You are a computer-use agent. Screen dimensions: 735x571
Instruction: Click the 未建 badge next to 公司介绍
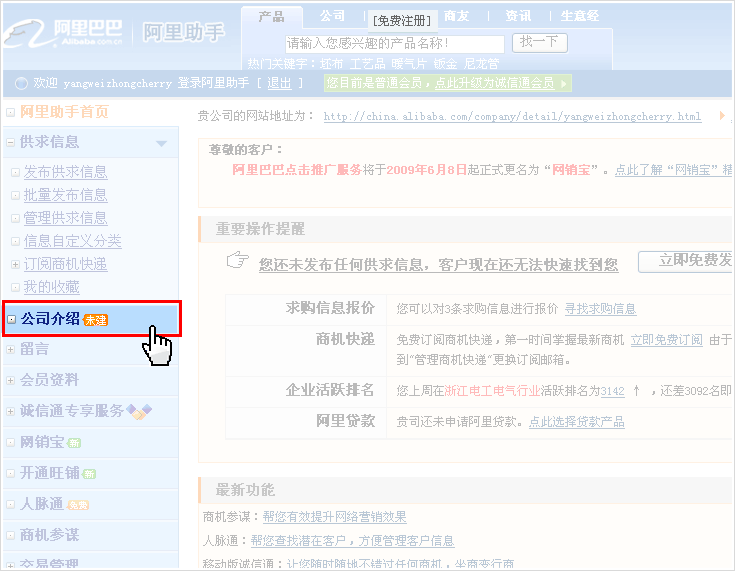pos(96,320)
